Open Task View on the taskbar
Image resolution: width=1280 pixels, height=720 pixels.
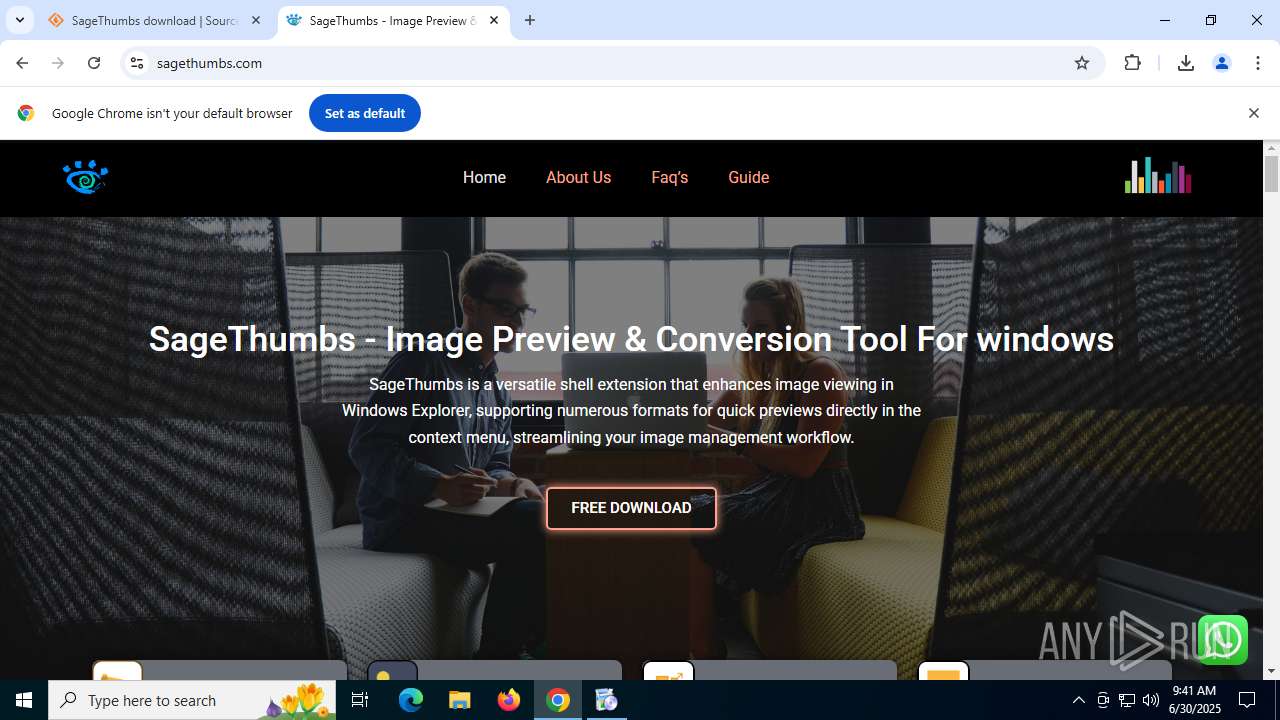tap(361, 700)
